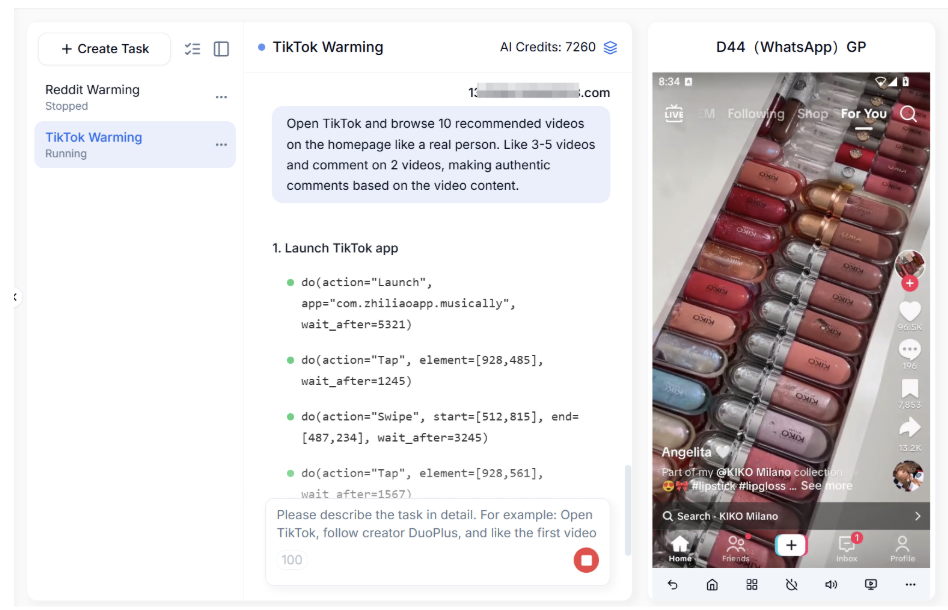Stop the running task with red button
This screenshot has height=610, width=948.
coord(586,560)
